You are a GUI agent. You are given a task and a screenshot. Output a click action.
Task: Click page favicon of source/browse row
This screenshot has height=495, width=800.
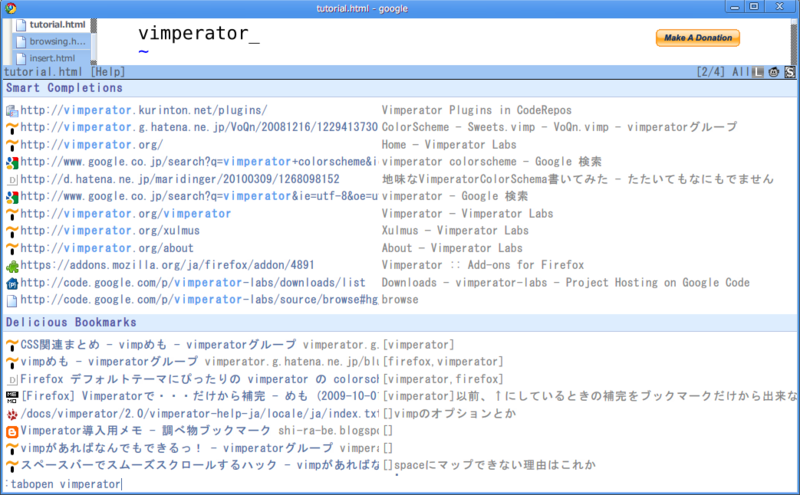pos(12,301)
